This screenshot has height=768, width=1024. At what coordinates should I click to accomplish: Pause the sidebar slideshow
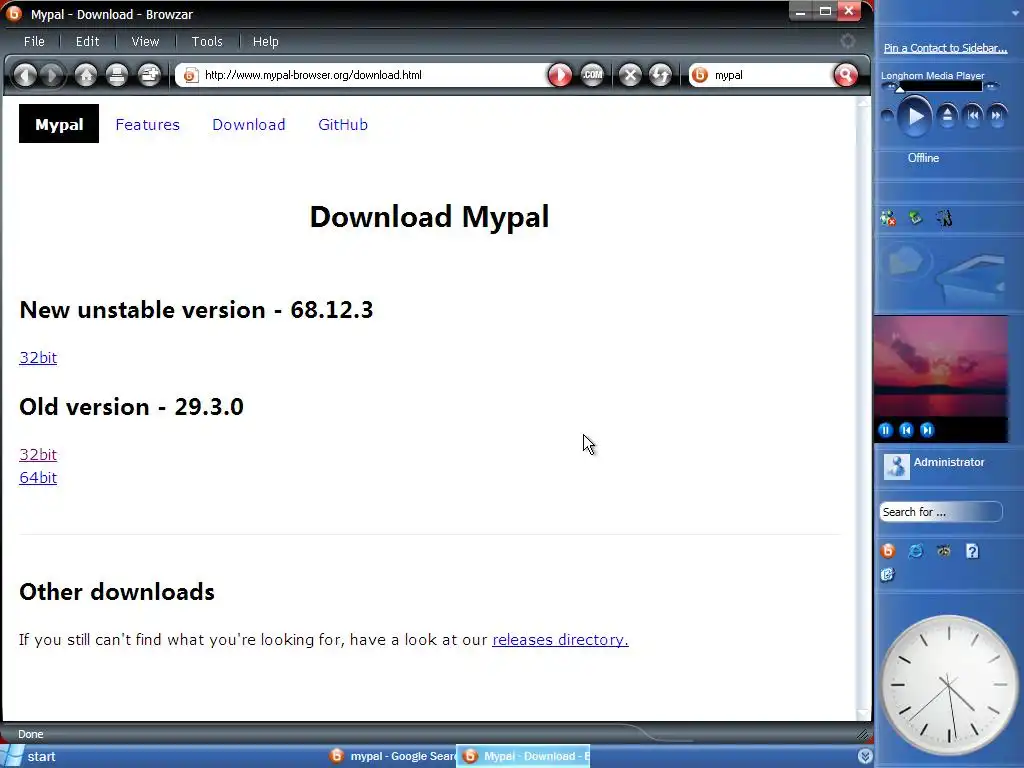click(x=886, y=430)
